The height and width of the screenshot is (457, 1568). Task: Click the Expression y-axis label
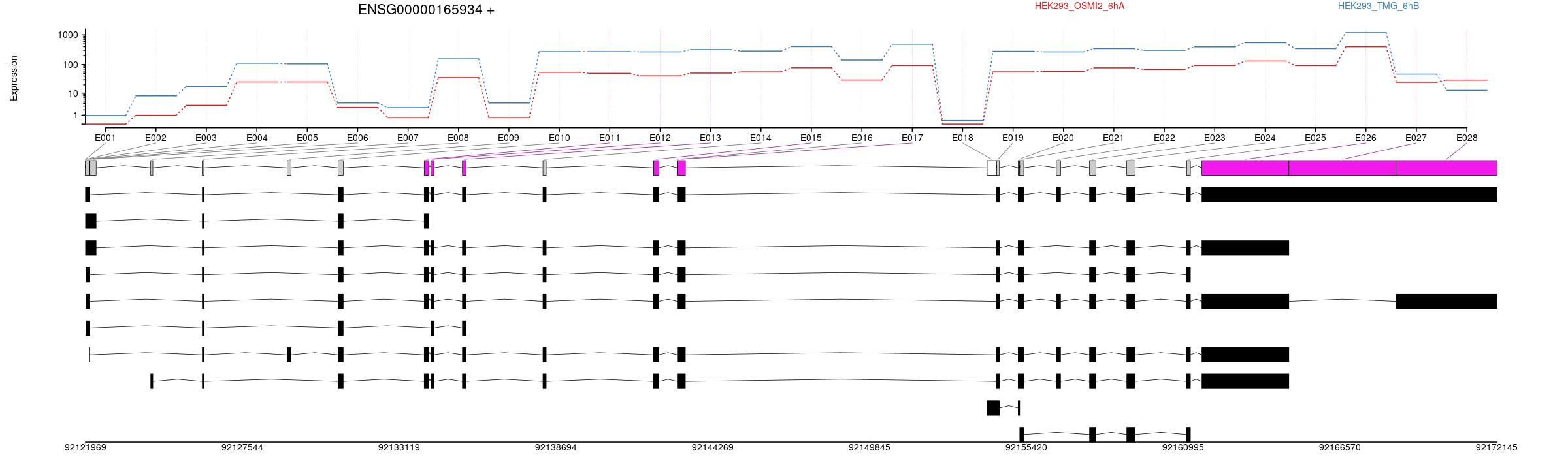(x=14, y=78)
